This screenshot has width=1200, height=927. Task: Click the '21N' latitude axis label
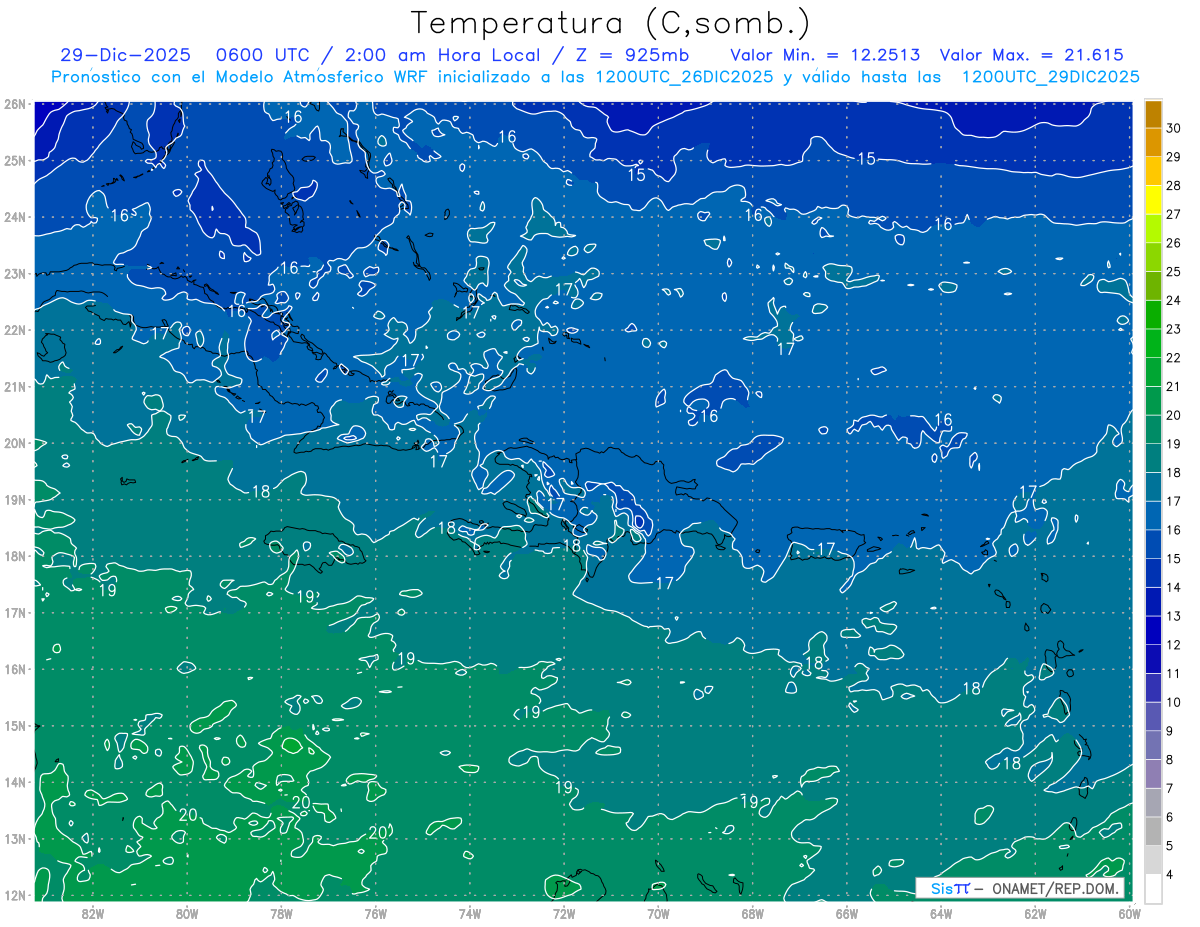click(x=15, y=386)
